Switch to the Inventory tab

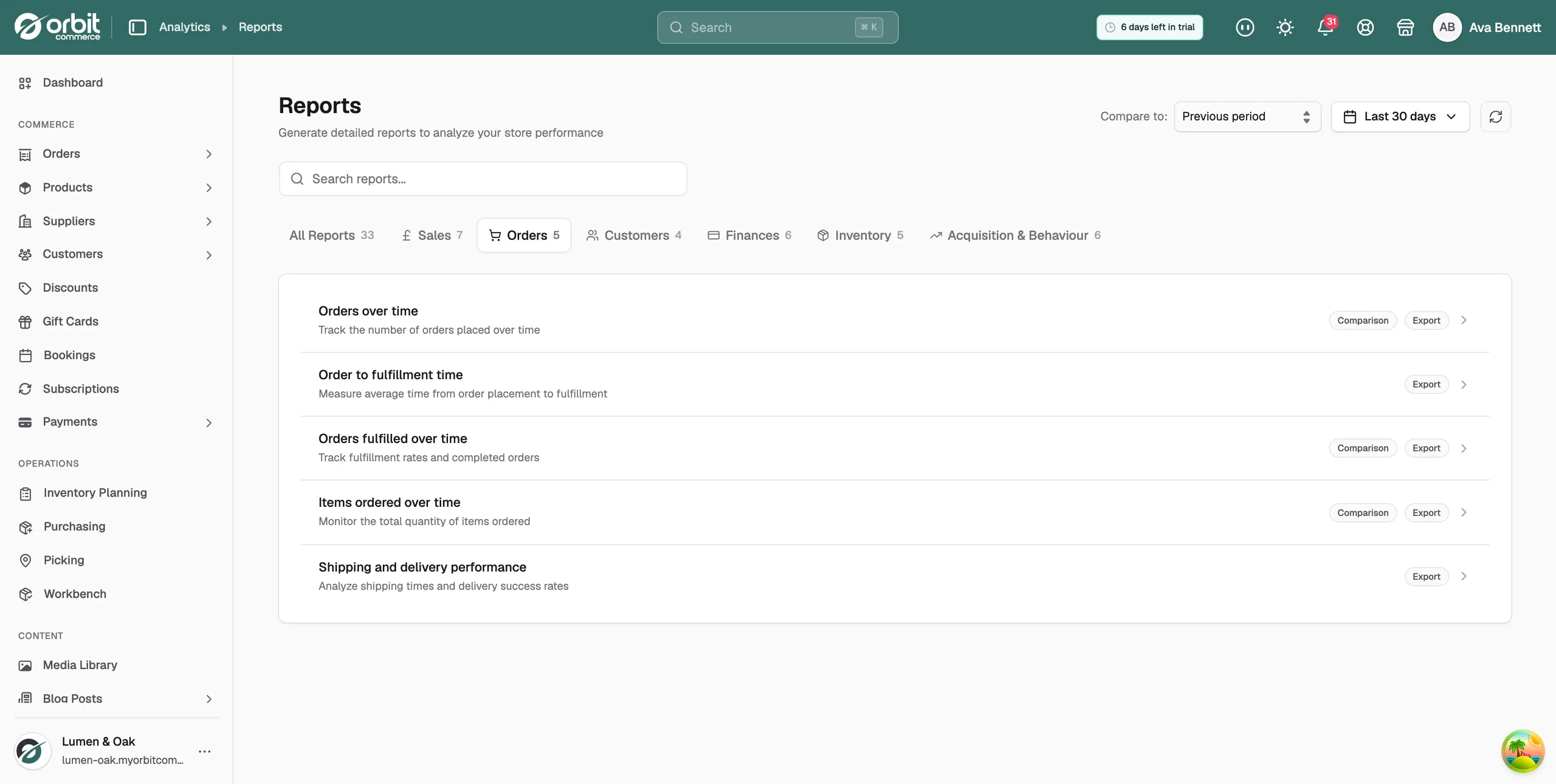[860, 235]
